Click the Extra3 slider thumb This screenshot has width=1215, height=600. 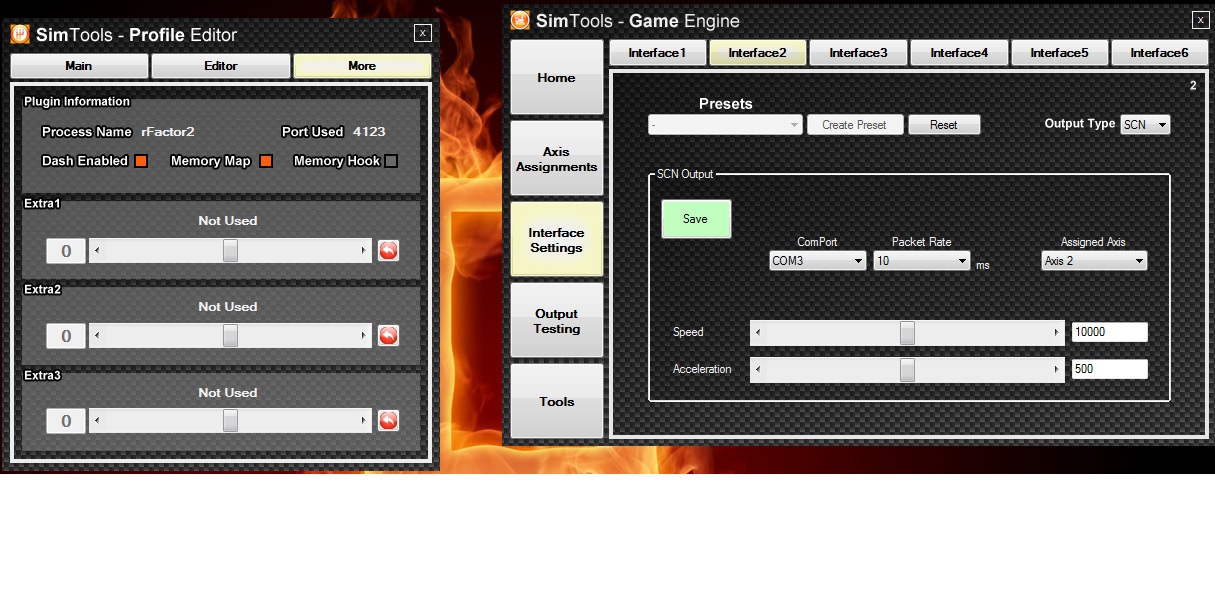pos(230,421)
